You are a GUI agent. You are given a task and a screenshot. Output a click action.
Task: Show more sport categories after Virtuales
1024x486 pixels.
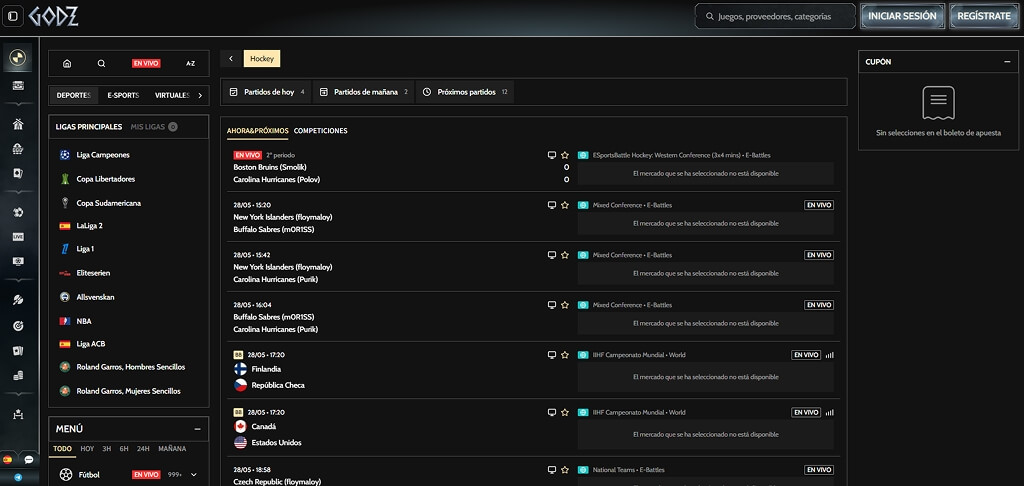200,95
